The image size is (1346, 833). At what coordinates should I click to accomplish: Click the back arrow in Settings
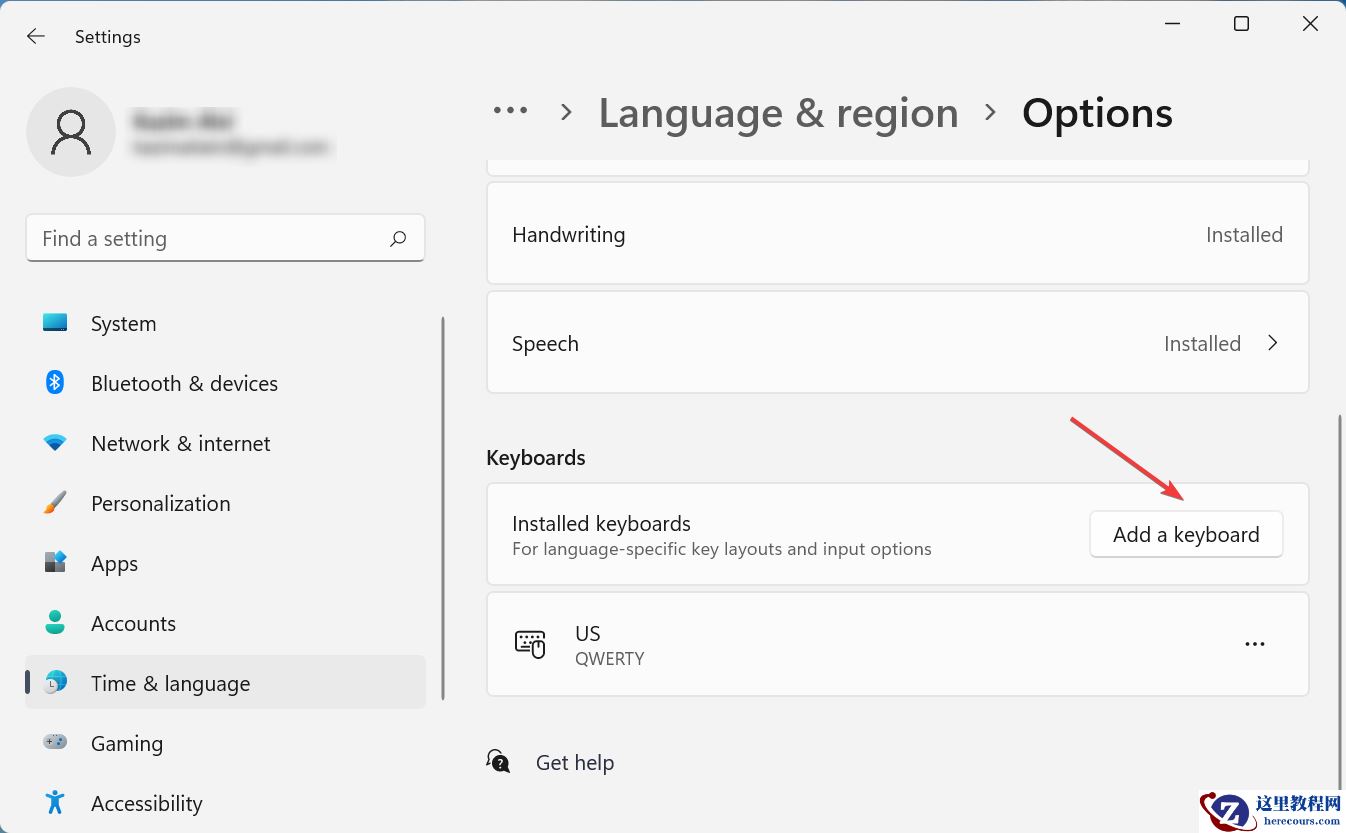(36, 37)
